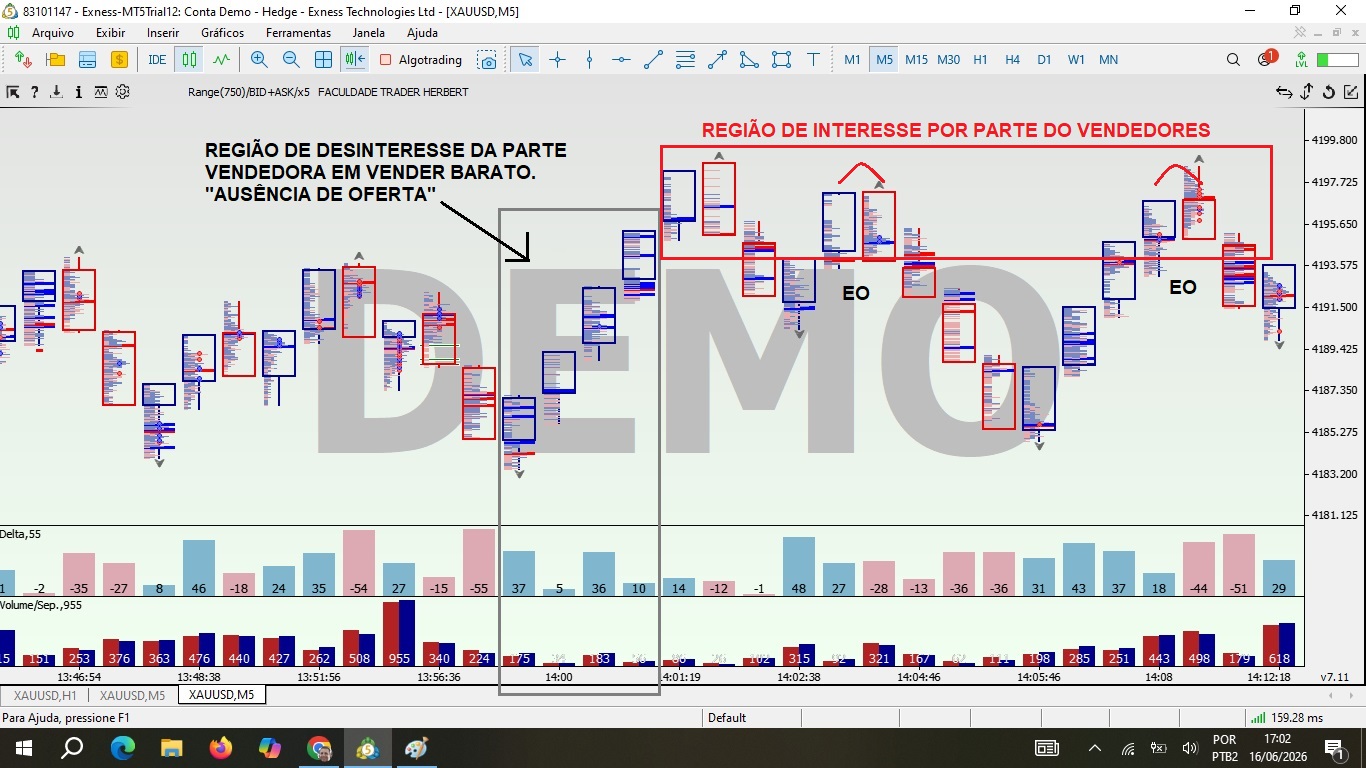Viewport: 1366px width, 768px height.
Task: Toggle the Algotrading button
Action: [x=421, y=60]
